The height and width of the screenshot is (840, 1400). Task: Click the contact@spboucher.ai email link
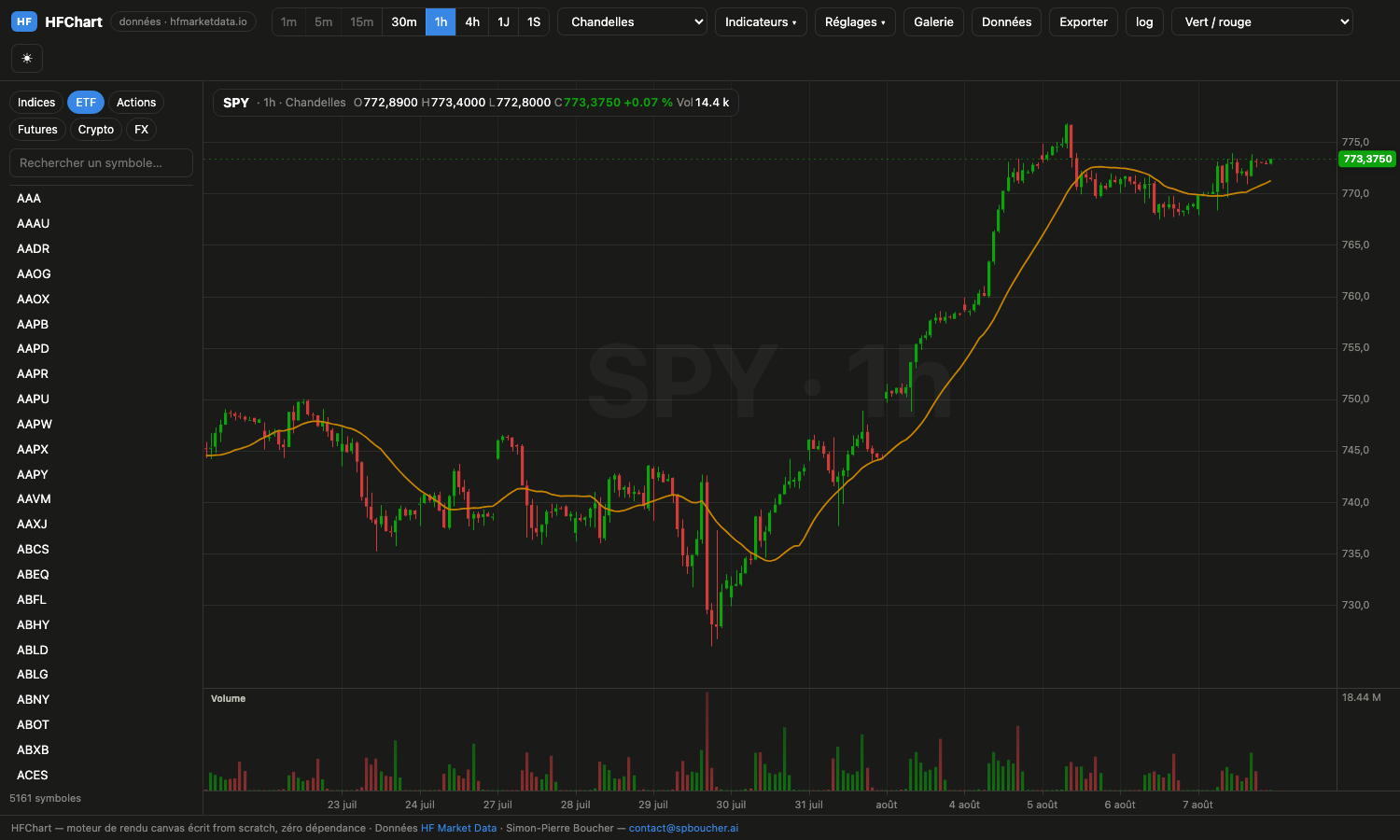pos(683,828)
